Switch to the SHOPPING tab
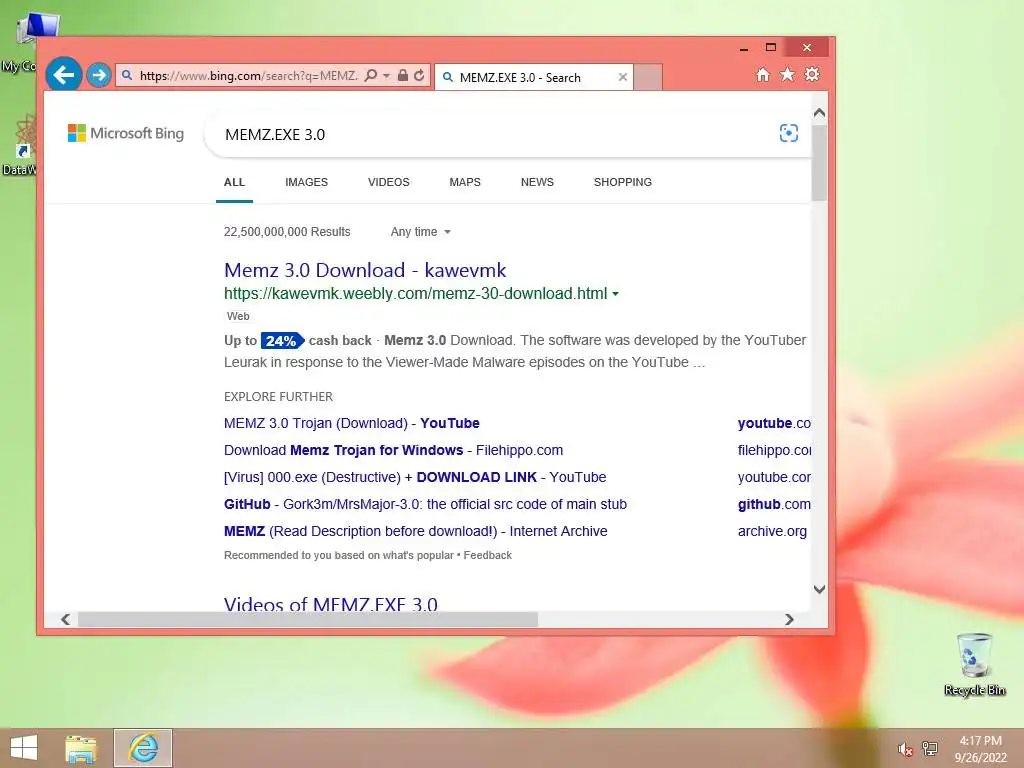1024x768 pixels. [623, 182]
